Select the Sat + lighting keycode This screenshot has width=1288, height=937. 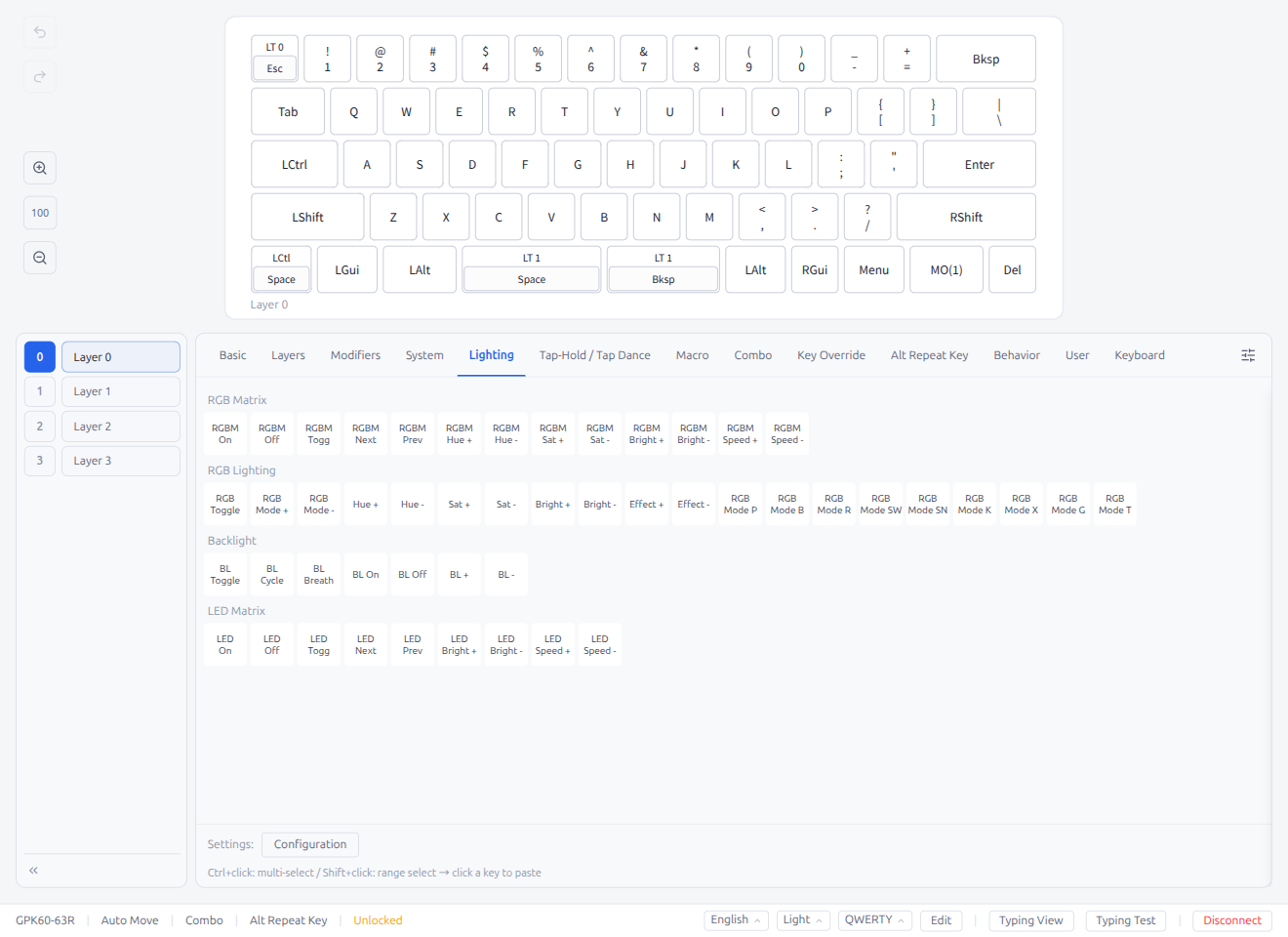point(460,505)
